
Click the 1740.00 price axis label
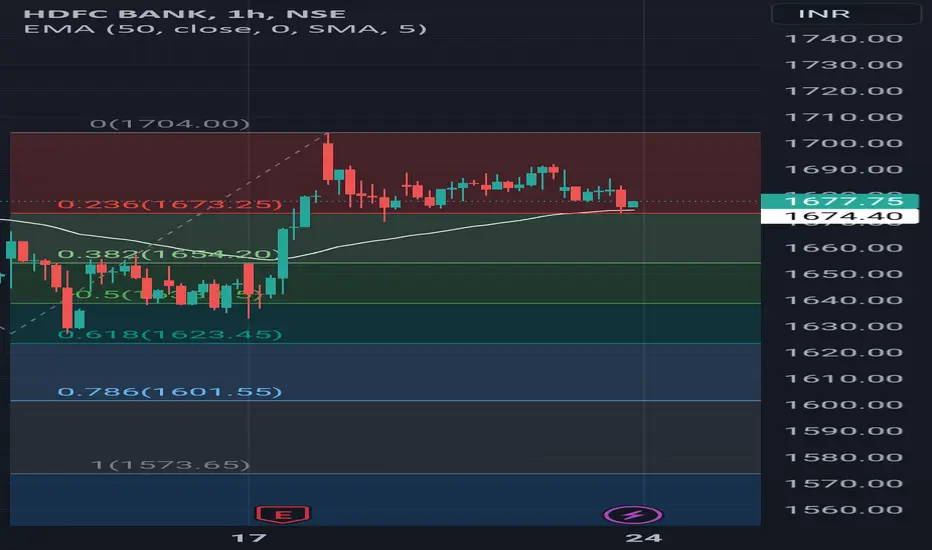click(844, 39)
